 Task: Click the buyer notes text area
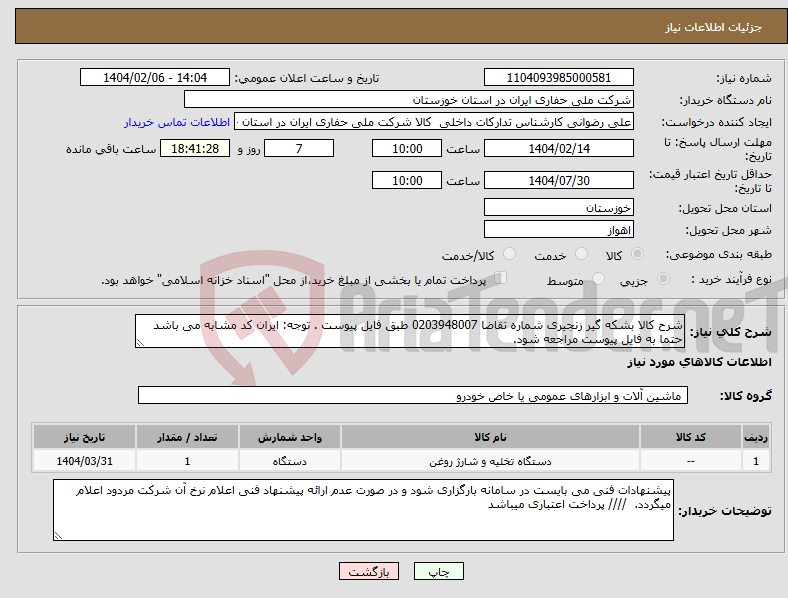click(363, 510)
